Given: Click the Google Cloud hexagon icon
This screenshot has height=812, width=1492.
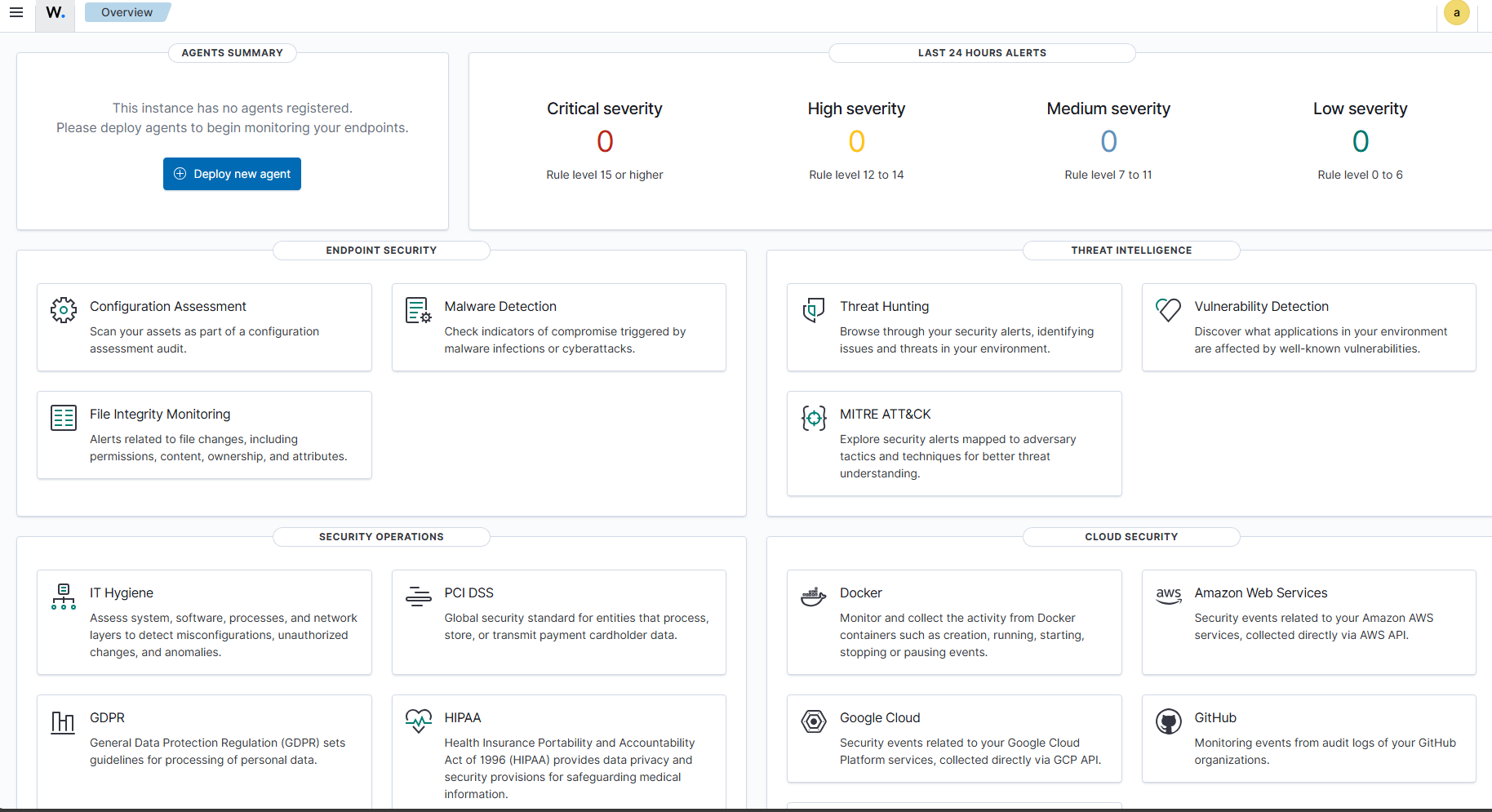Looking at the screenshot, I should tap(814, 721).
